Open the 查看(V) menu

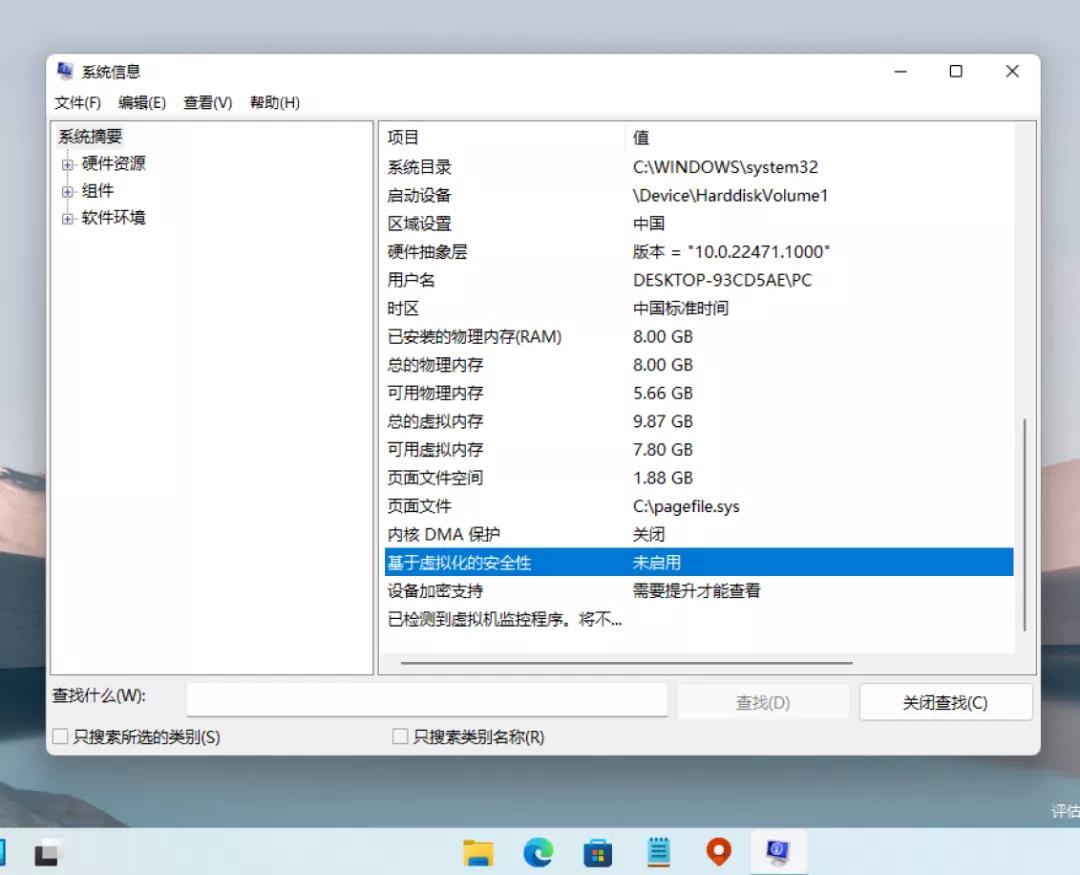coord(206,102)
